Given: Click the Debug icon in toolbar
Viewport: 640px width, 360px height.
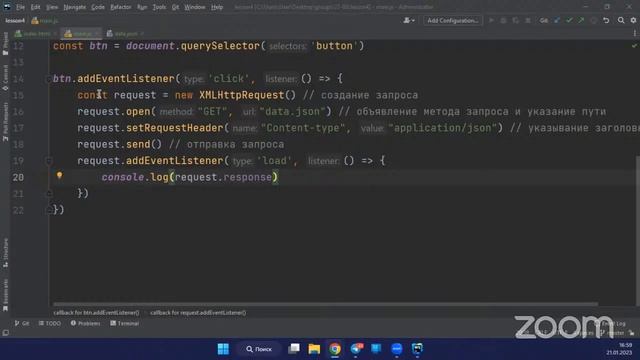Looking at the screenshot, I should (503, 20).
